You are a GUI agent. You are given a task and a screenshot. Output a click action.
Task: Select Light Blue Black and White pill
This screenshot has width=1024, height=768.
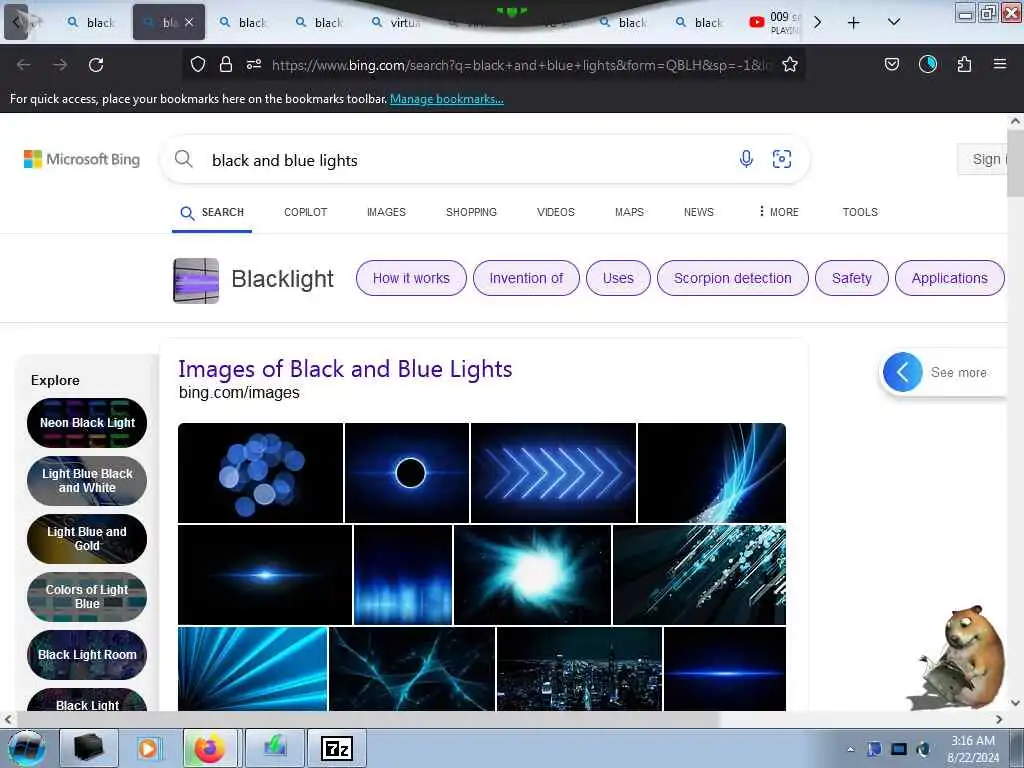click(x=87, y=481)
